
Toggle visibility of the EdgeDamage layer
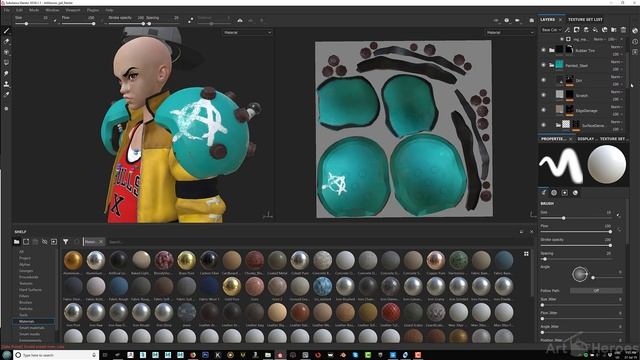(543, 110)
